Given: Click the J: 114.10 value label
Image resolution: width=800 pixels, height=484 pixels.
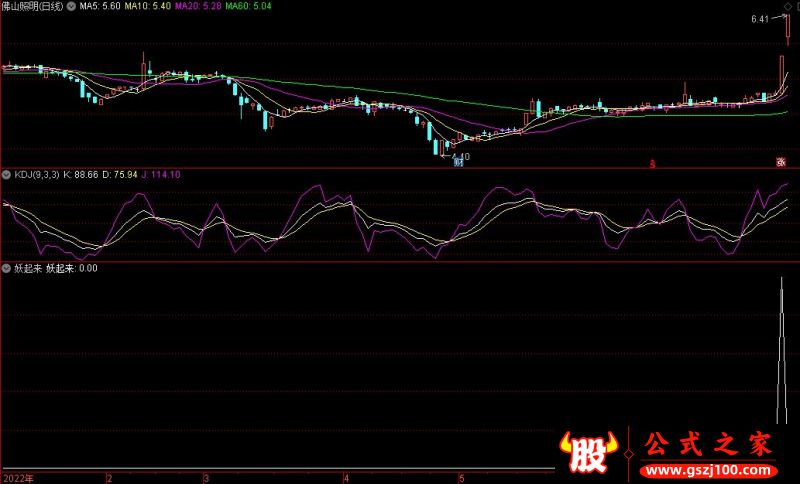Looking at the screenshot, I should tap(160, 174).
